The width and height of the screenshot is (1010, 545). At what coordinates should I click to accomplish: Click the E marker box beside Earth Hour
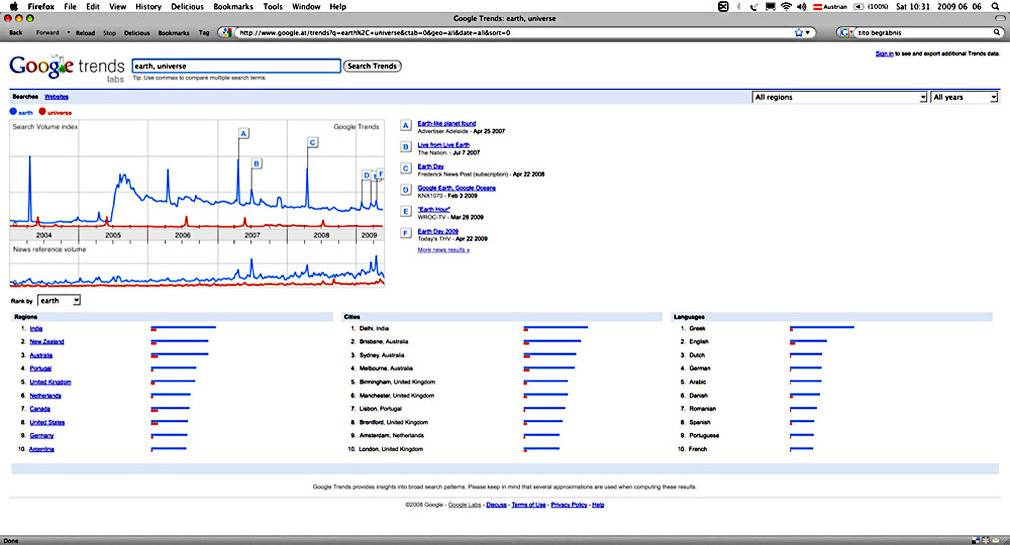click(x=406, y=211)
